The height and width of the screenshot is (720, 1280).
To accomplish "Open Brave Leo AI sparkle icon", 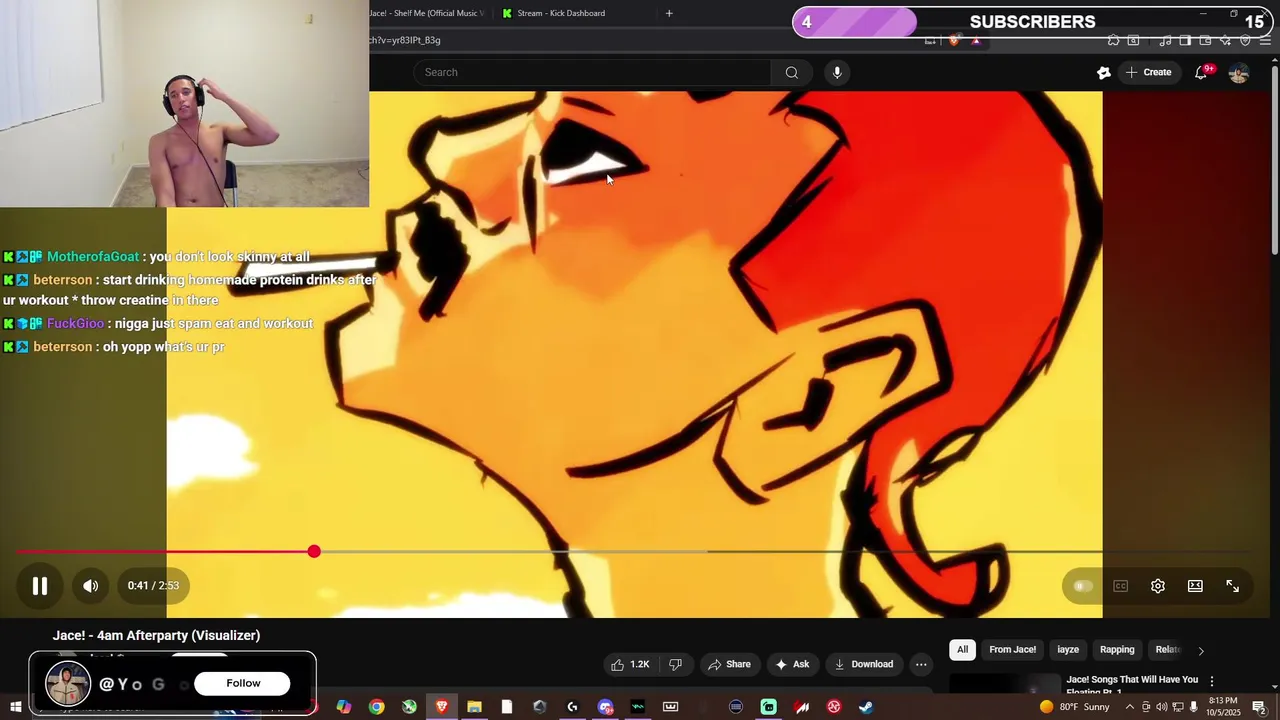I will coord(1225,40).
